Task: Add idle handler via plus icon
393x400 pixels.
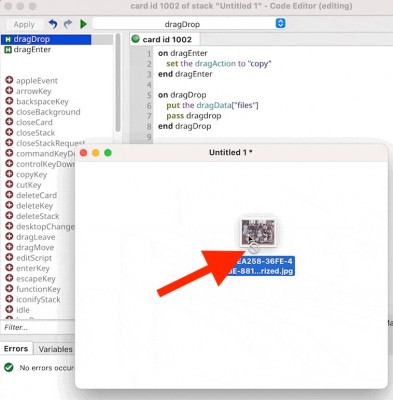Action: 9,310
